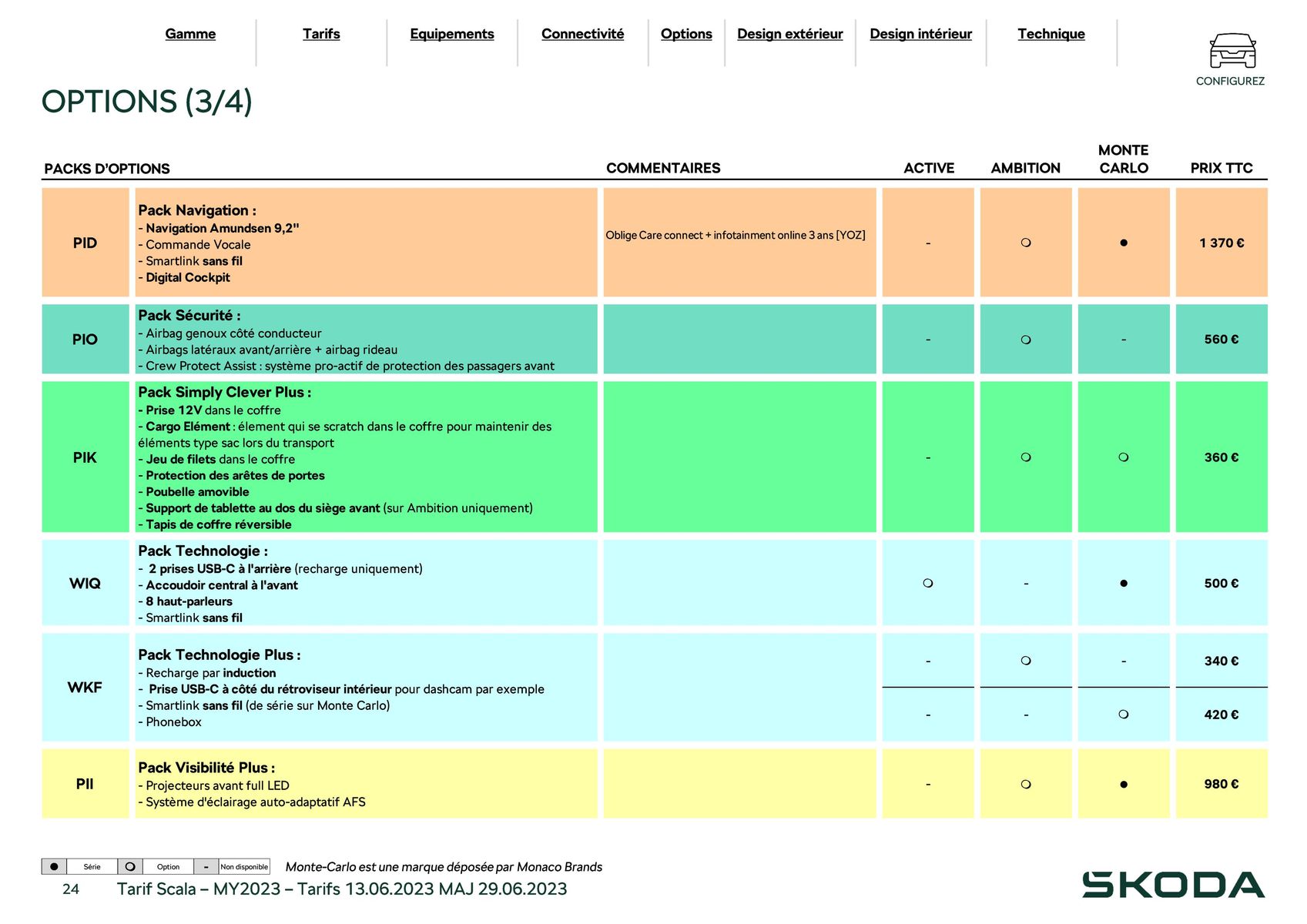Click the Projecteurs avant full LED line
Viewport: 1307px width, 924px height.
coord(214,785)
